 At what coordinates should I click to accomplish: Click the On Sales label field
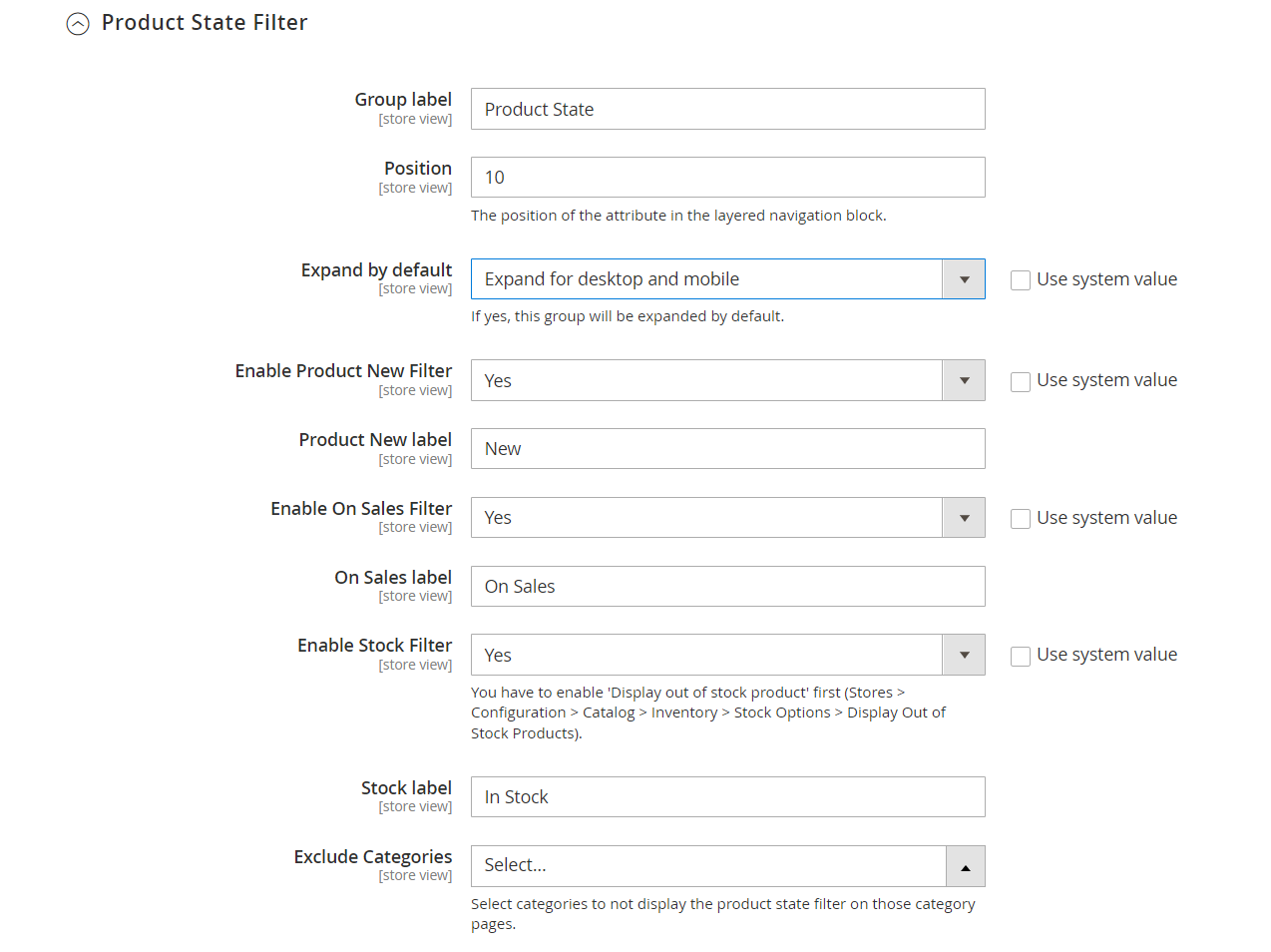click(x=727, y=587)
